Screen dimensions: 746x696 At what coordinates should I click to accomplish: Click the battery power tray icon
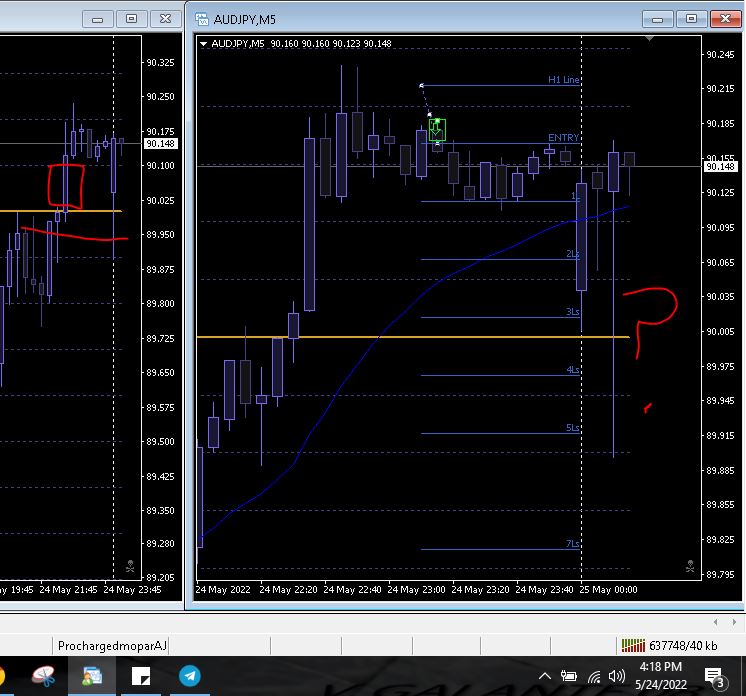[x=569, y=676]
